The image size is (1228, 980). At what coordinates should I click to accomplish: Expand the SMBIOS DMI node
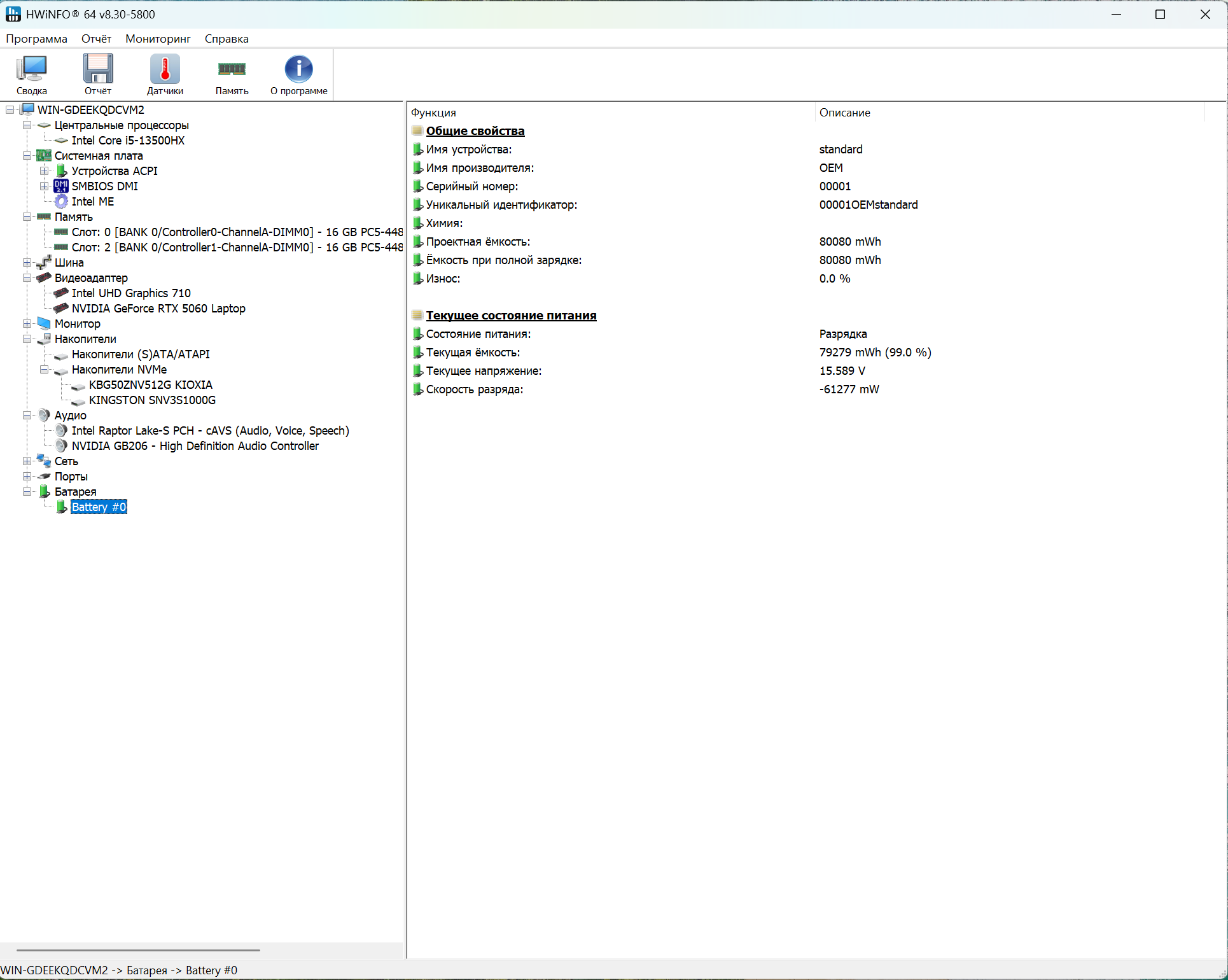click(x=44, y=186)
